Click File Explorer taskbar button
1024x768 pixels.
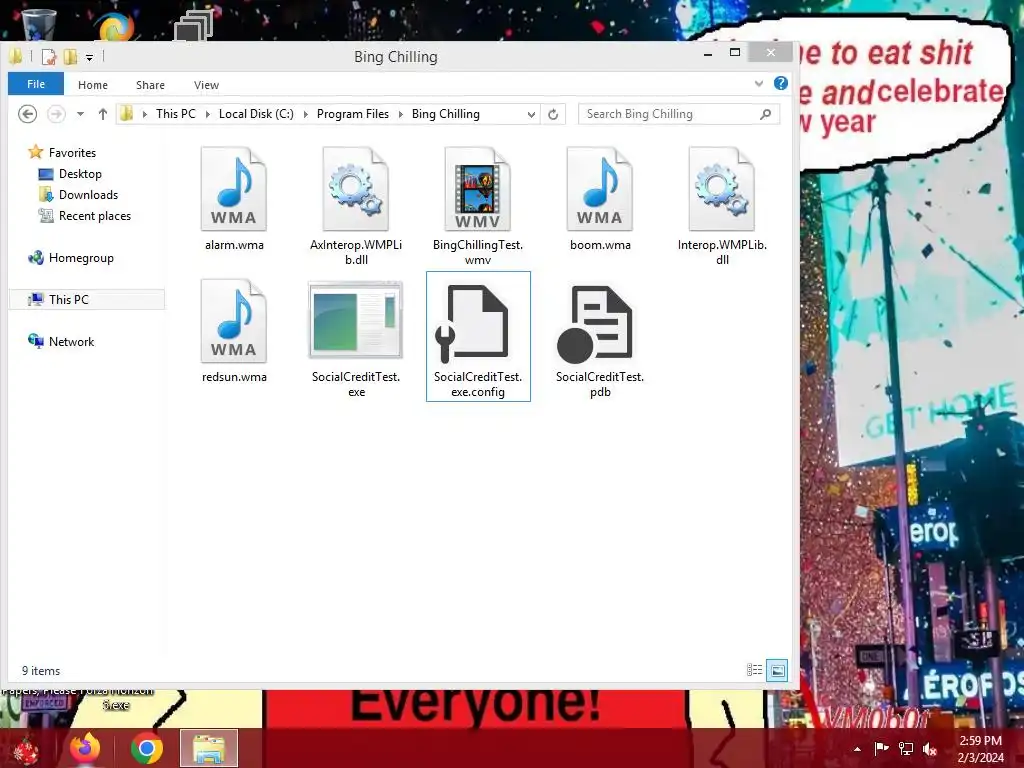tap(209, 748)
